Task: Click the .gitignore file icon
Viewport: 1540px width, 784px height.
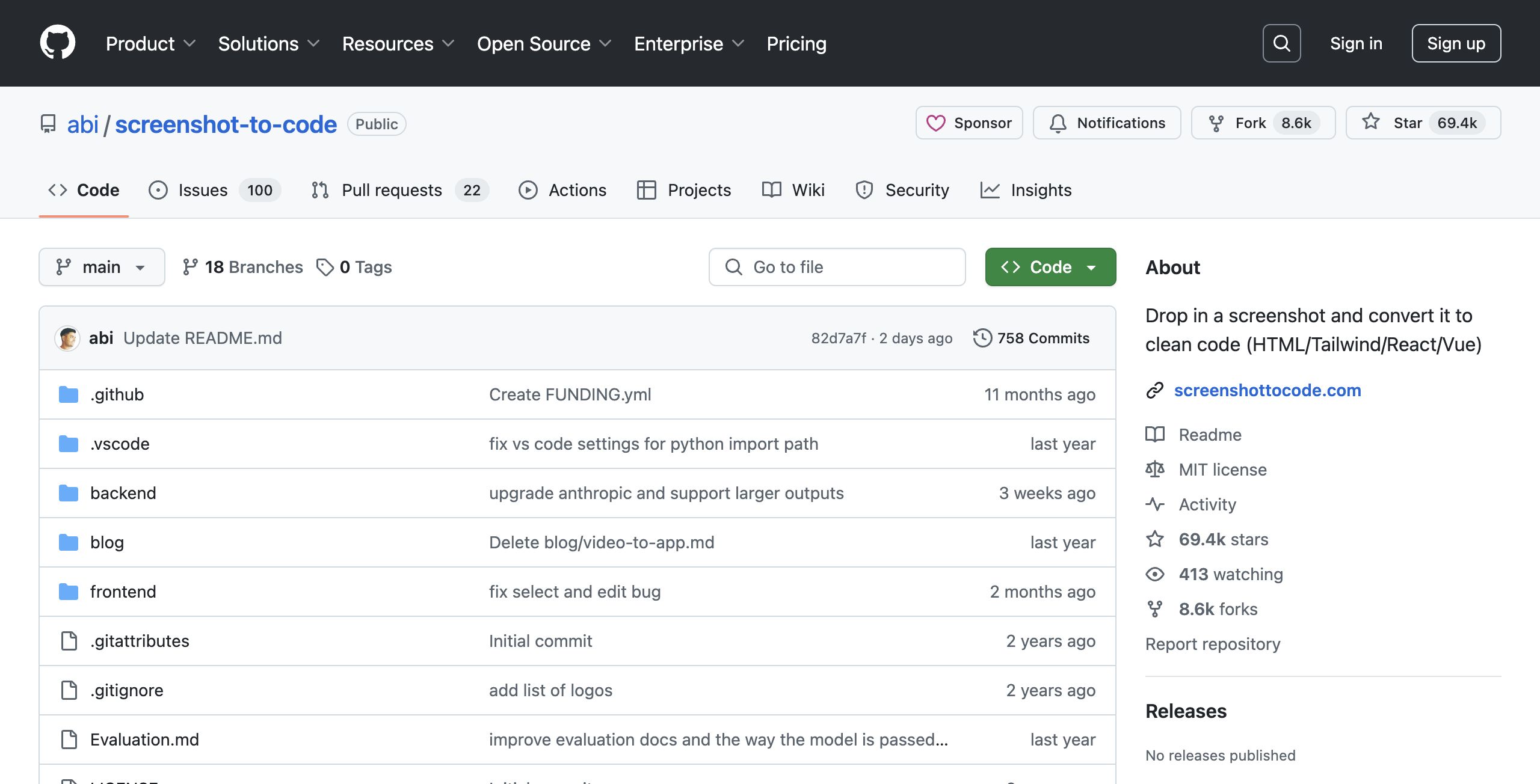Action: tap(69, 690)
